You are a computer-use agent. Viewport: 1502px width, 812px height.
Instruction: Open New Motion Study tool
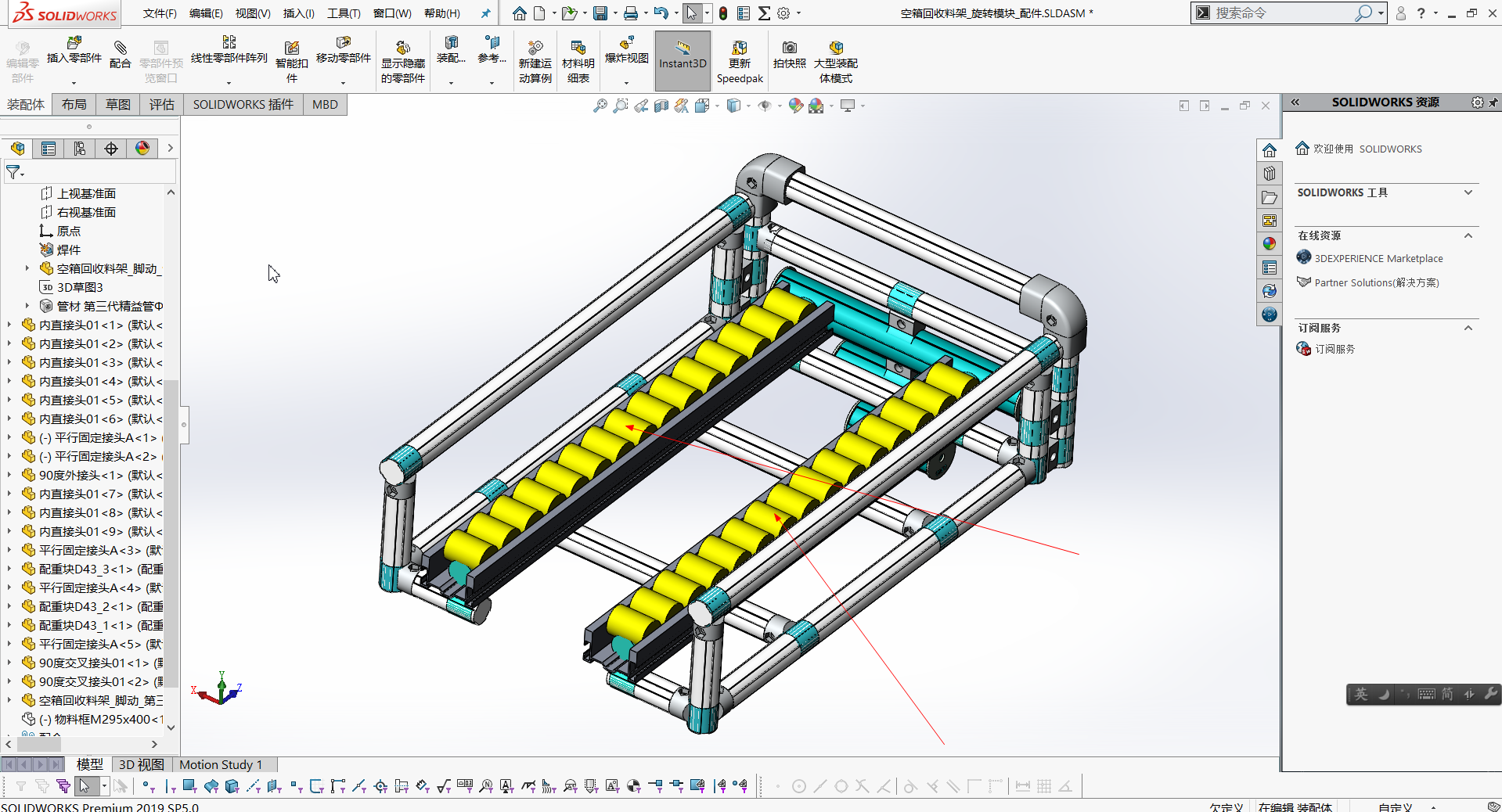pyautogui.click(x=535, y=61)
